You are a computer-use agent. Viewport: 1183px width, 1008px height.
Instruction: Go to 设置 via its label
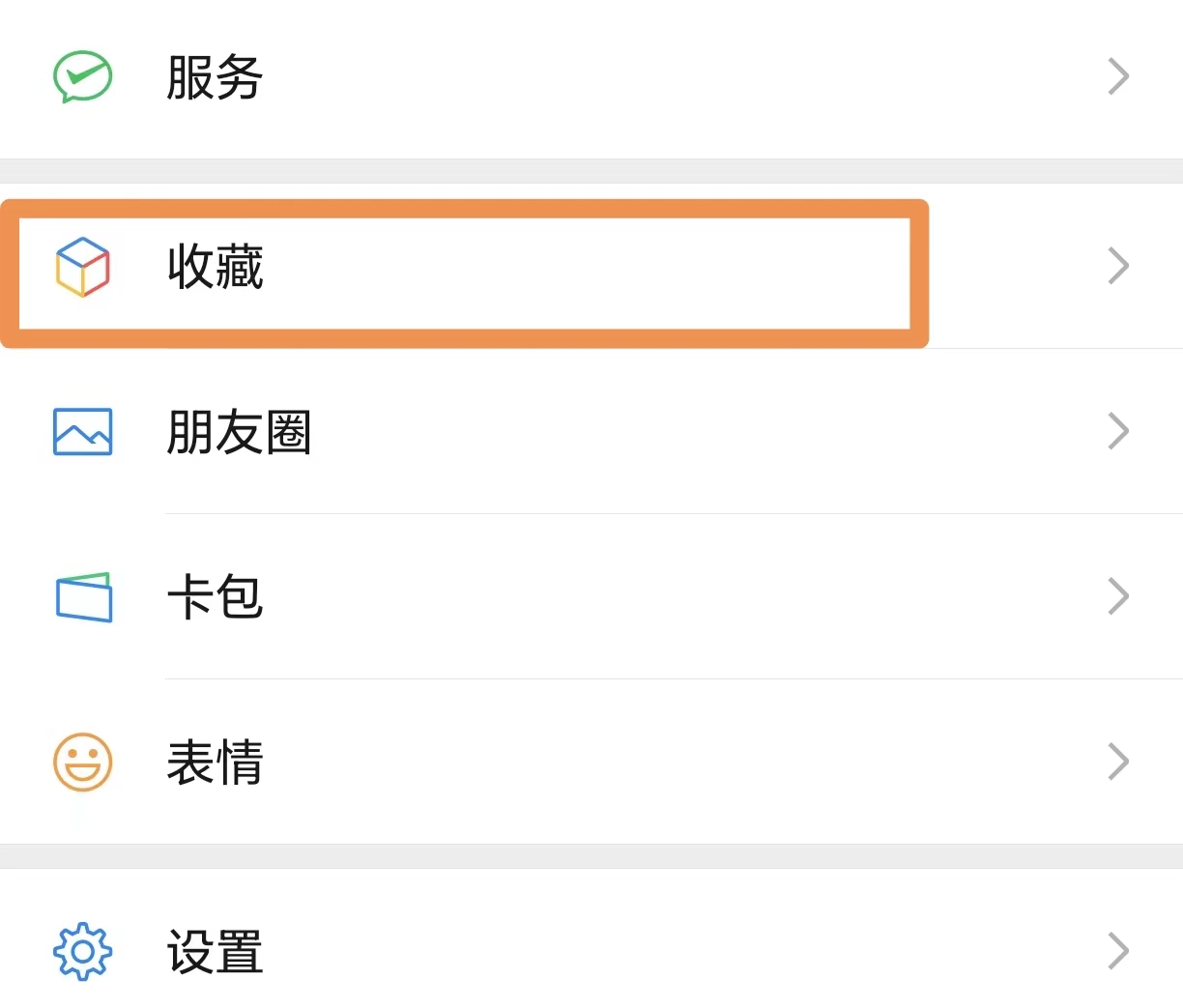[215, 952]
